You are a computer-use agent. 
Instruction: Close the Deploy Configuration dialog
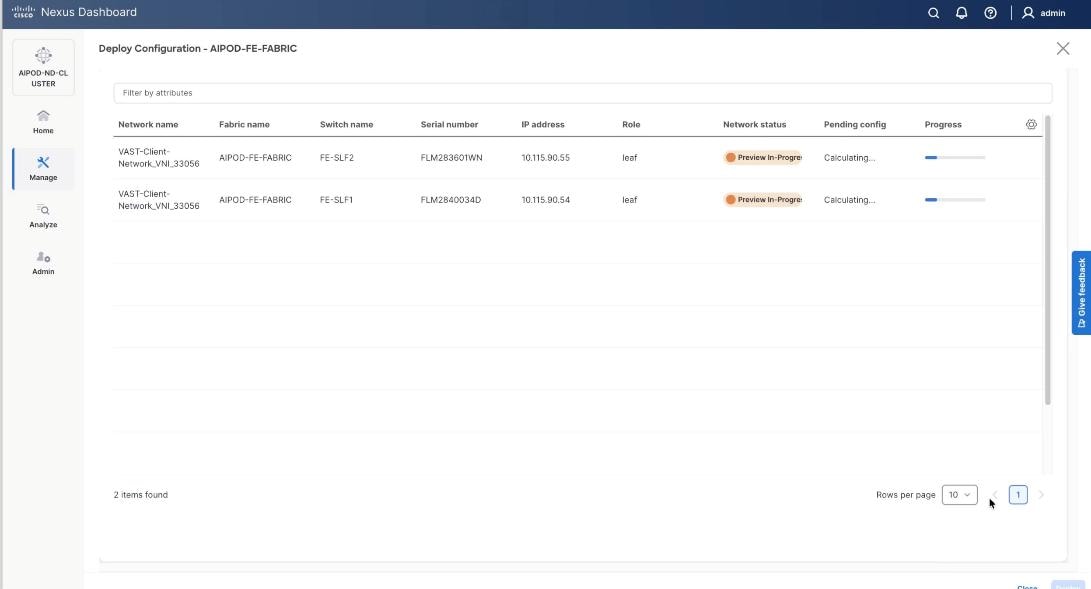click(x=1062, y=48)
